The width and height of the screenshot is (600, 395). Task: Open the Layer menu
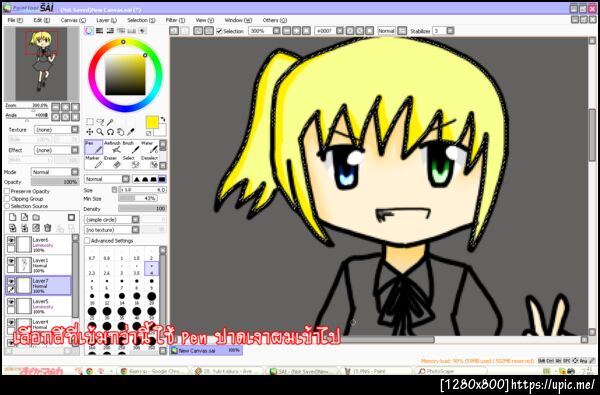106,20
